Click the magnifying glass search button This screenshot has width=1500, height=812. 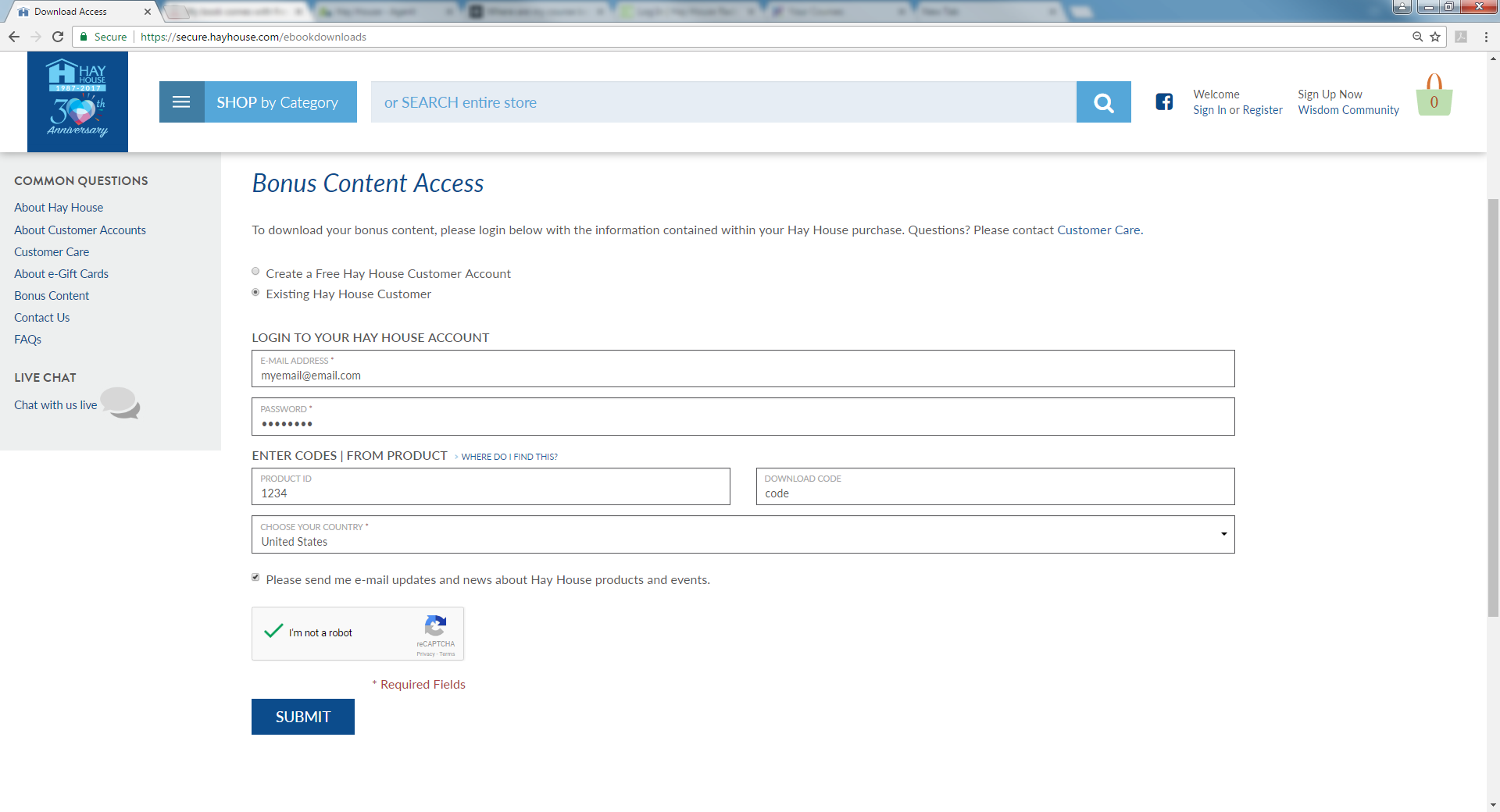point(1103,102)
